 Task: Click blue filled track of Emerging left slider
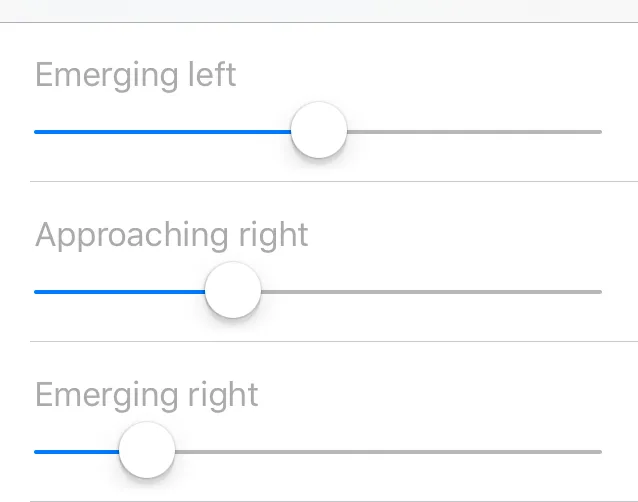click(x=160, y=131)
